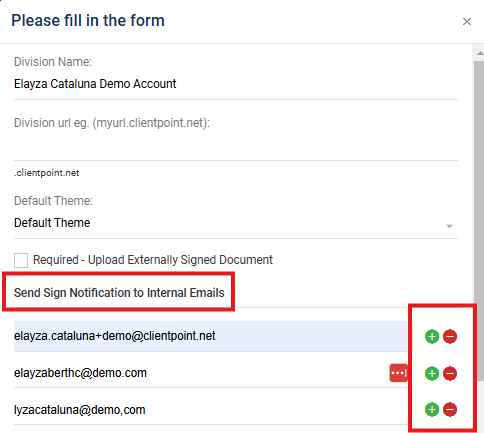The height and width of the screenshot is (433, 484).
Task: Click the Division Name: label
Action: tap(53, 62)
